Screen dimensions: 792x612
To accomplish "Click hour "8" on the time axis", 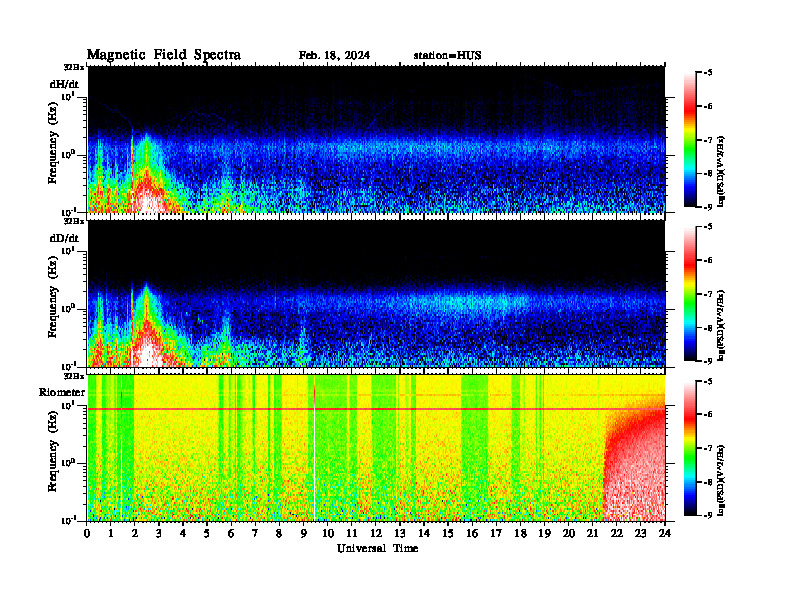I will point(279,533).
